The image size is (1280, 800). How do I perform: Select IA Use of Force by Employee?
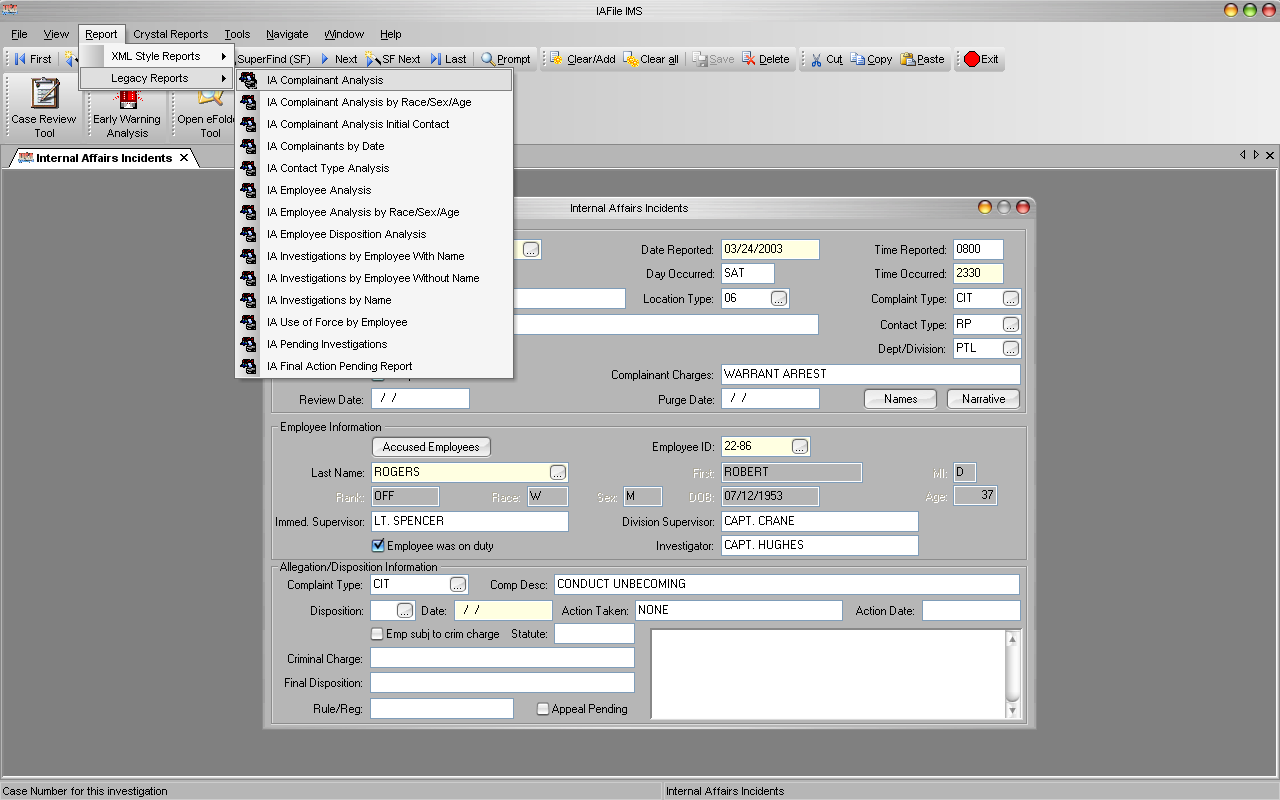pos(337,322)
